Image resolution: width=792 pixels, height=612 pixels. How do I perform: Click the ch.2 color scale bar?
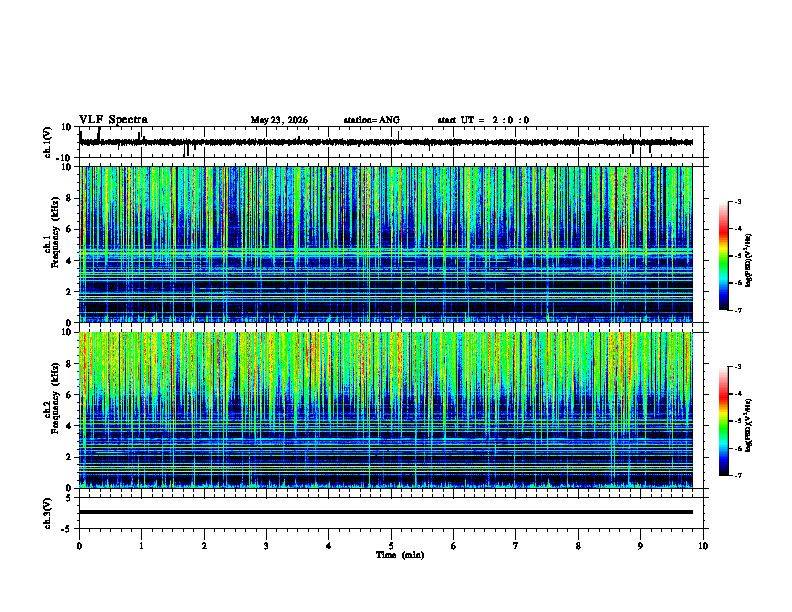pos(724,421)
